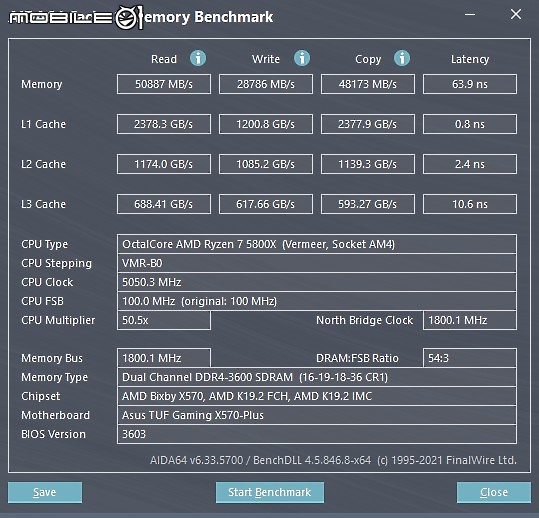Click the Memory Type field
The width and height of the screenshot is (539, 518).
click(317, 377)
